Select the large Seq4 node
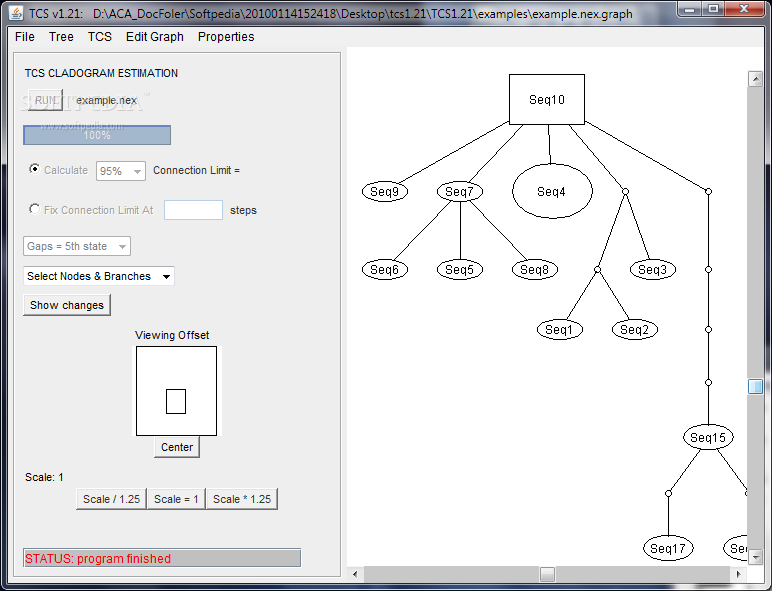Viewport: 772px width, 591px height. coord(552,191)
